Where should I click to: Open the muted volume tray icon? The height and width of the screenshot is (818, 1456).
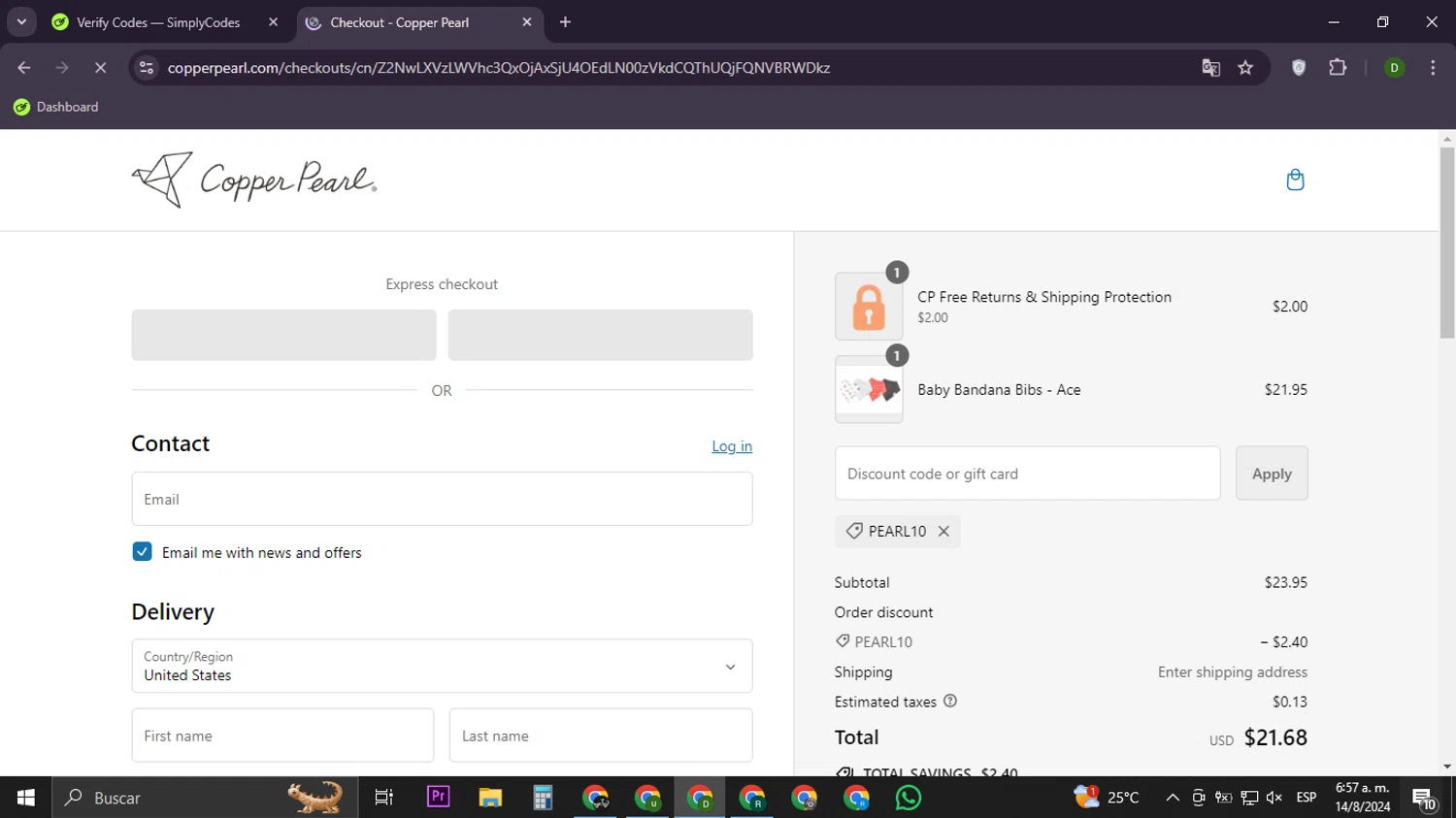tap(1274, 798)
